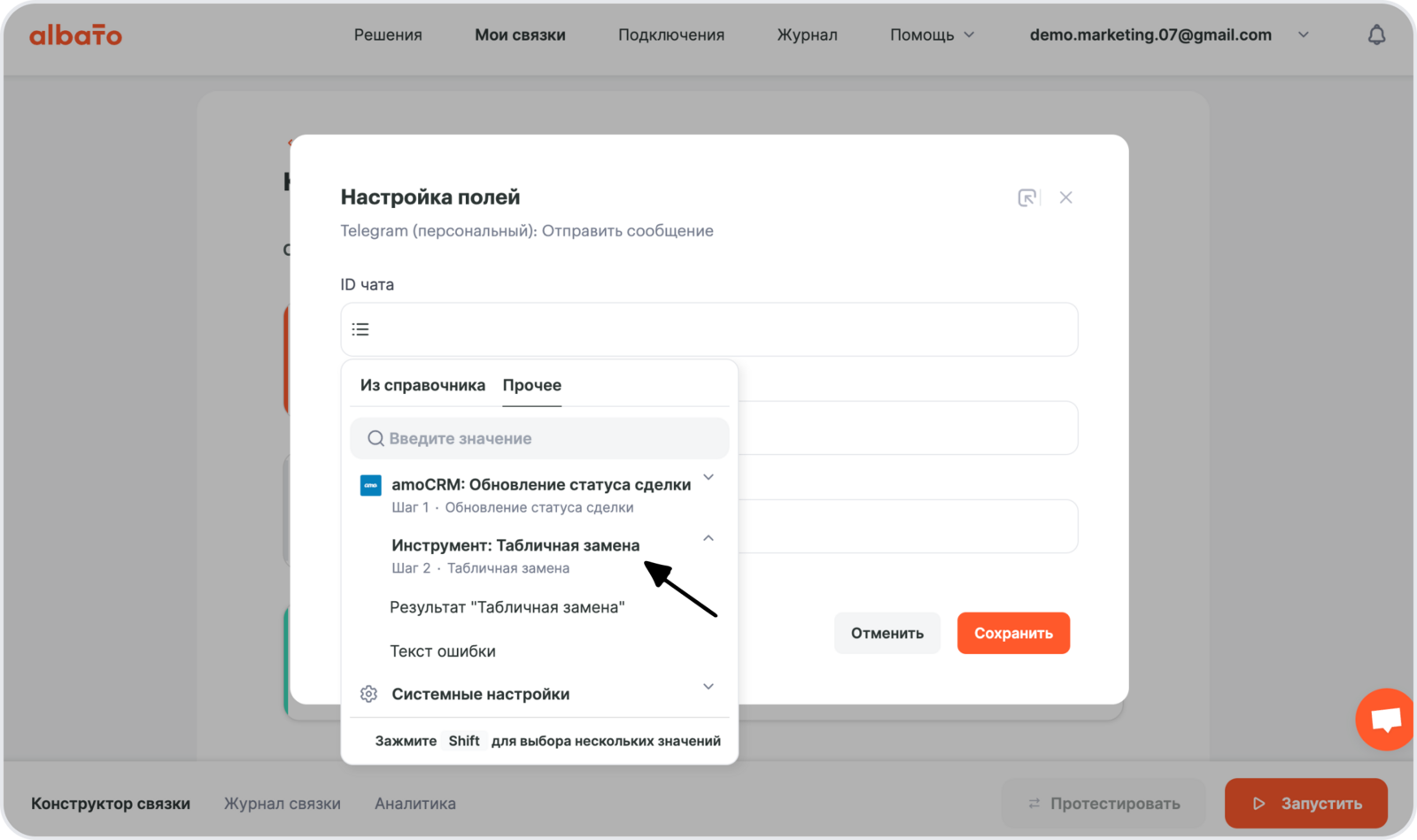The width and height of the screenshot is (1417, 840).
Task: Collapse Инструмент: Табличная замена group
Action: [708, 538]
